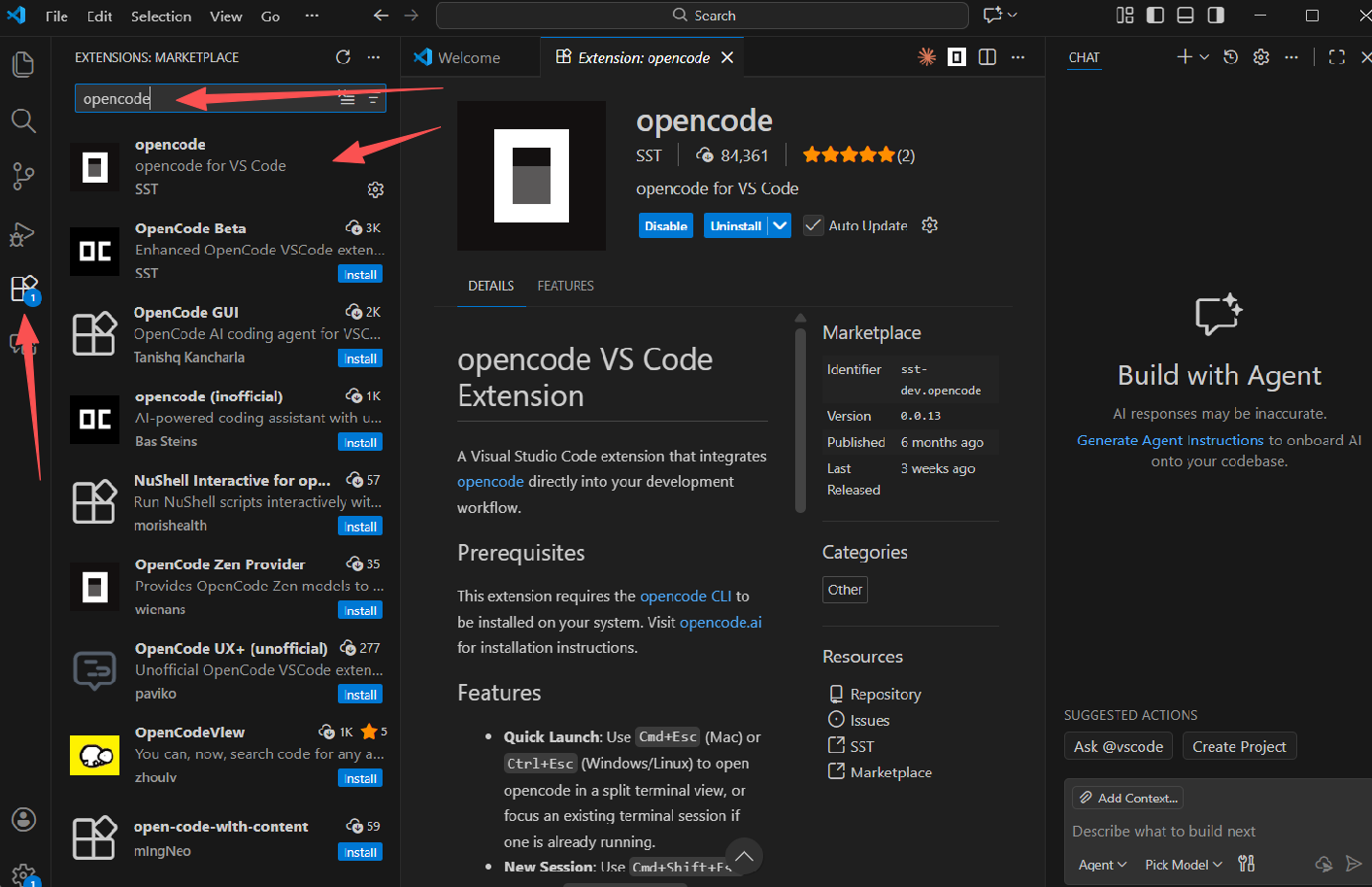Open the Selection menu
Image resolution: width=1372 pixels, height=887 pixels.
(161, 16)
